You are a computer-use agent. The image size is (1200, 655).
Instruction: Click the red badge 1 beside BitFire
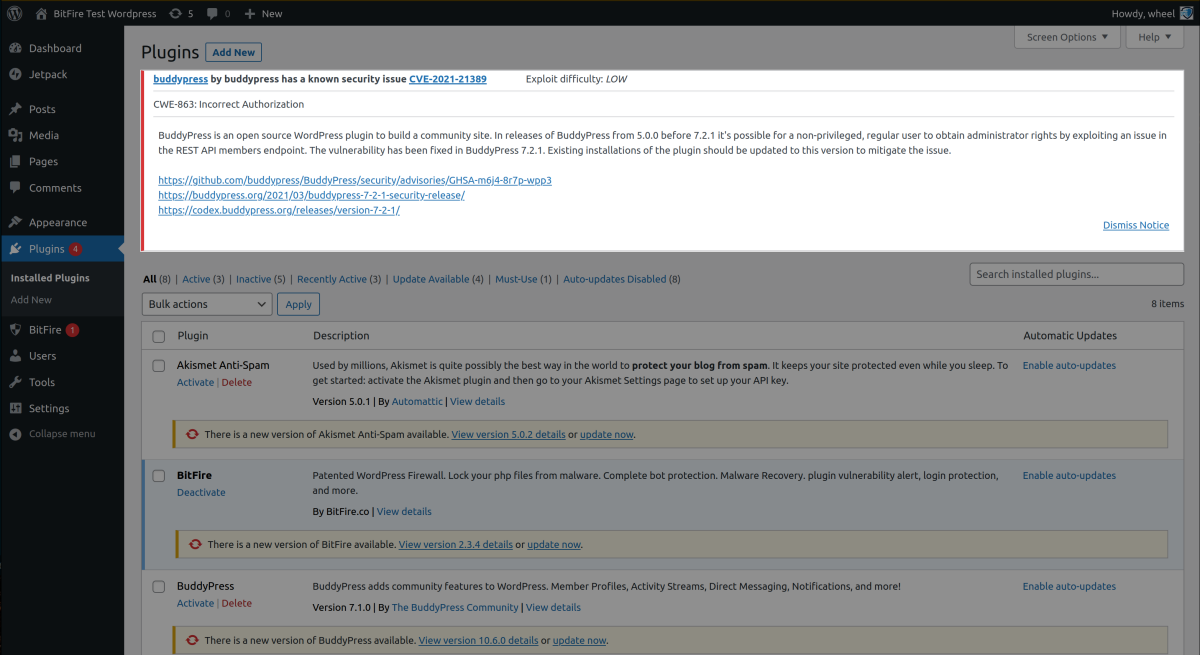[73, 329]
